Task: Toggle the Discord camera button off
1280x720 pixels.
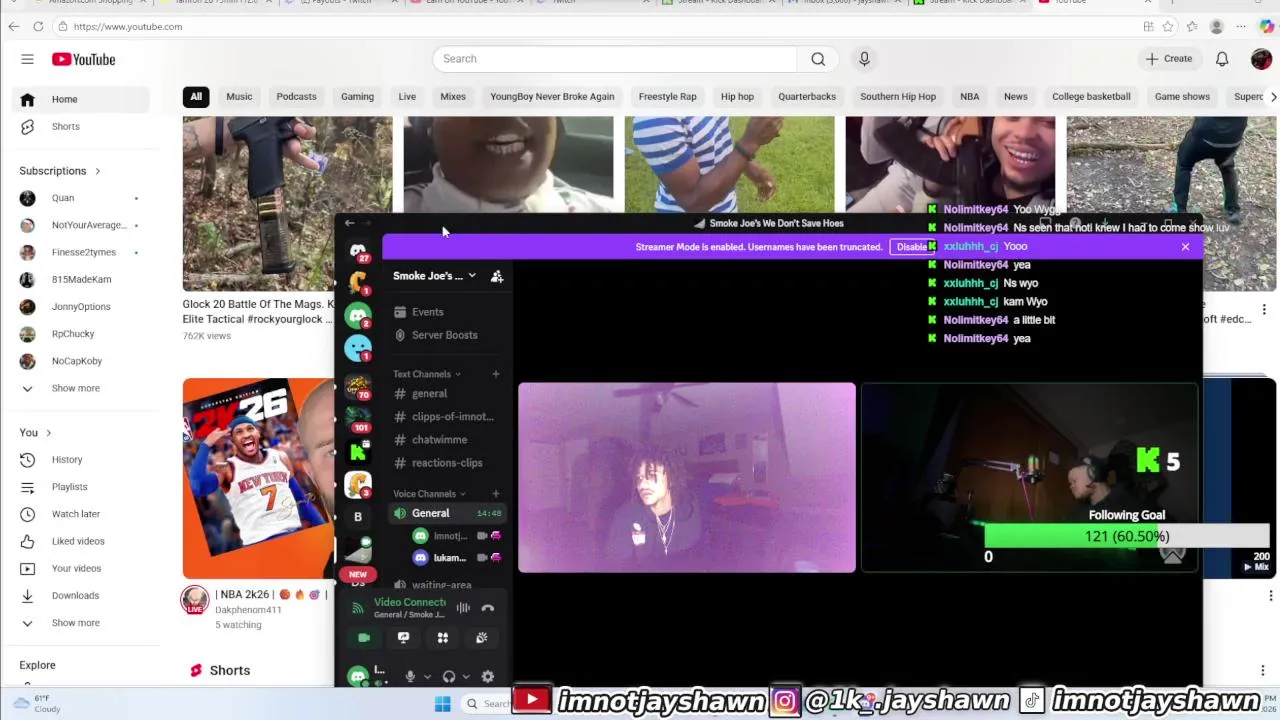Action: pos(364,638)
